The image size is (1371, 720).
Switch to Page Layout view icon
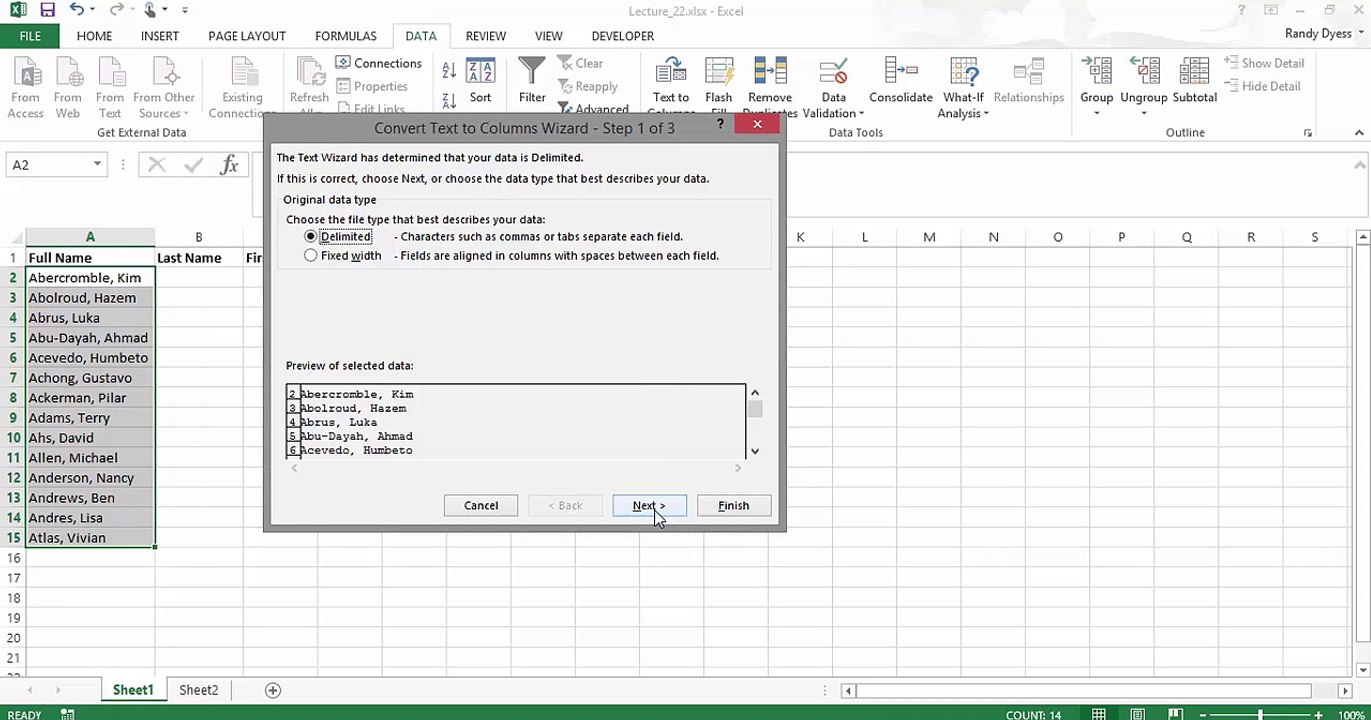coord(1138,714)
